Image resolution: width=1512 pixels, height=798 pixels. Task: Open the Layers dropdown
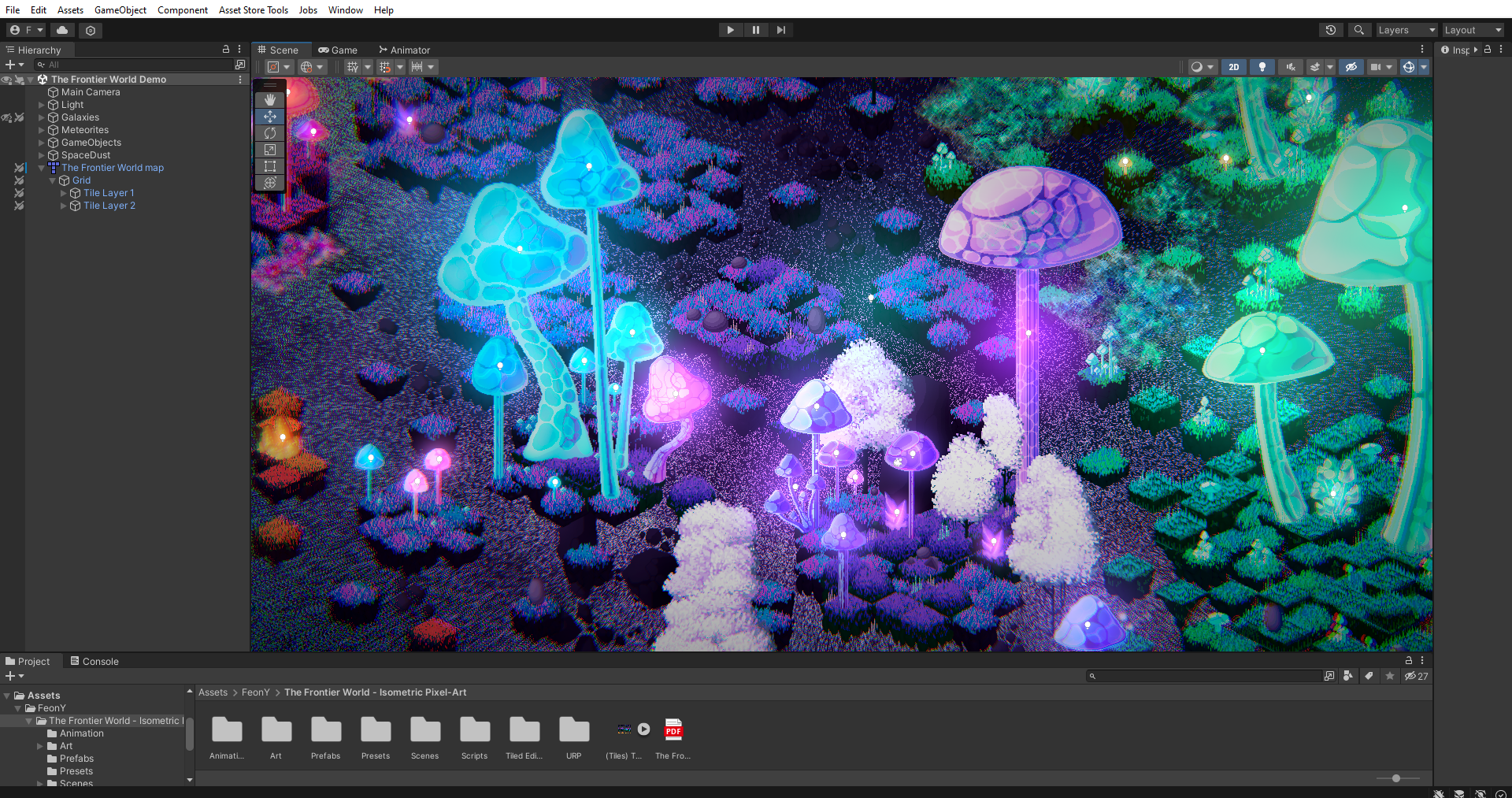[x=1406, y=30]
